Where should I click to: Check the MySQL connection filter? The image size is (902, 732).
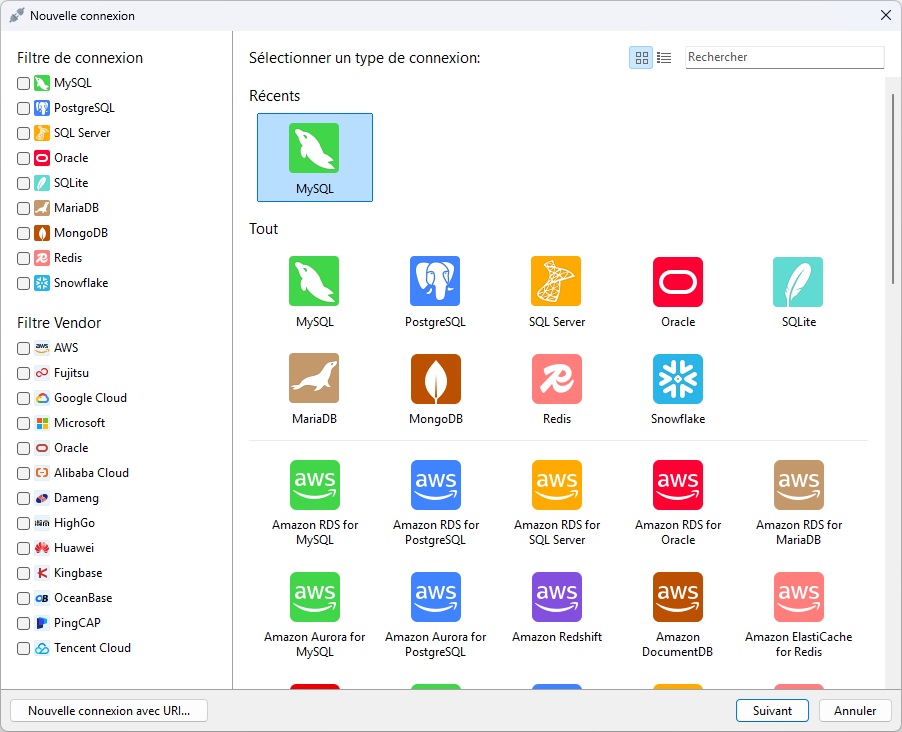(24, 83)
